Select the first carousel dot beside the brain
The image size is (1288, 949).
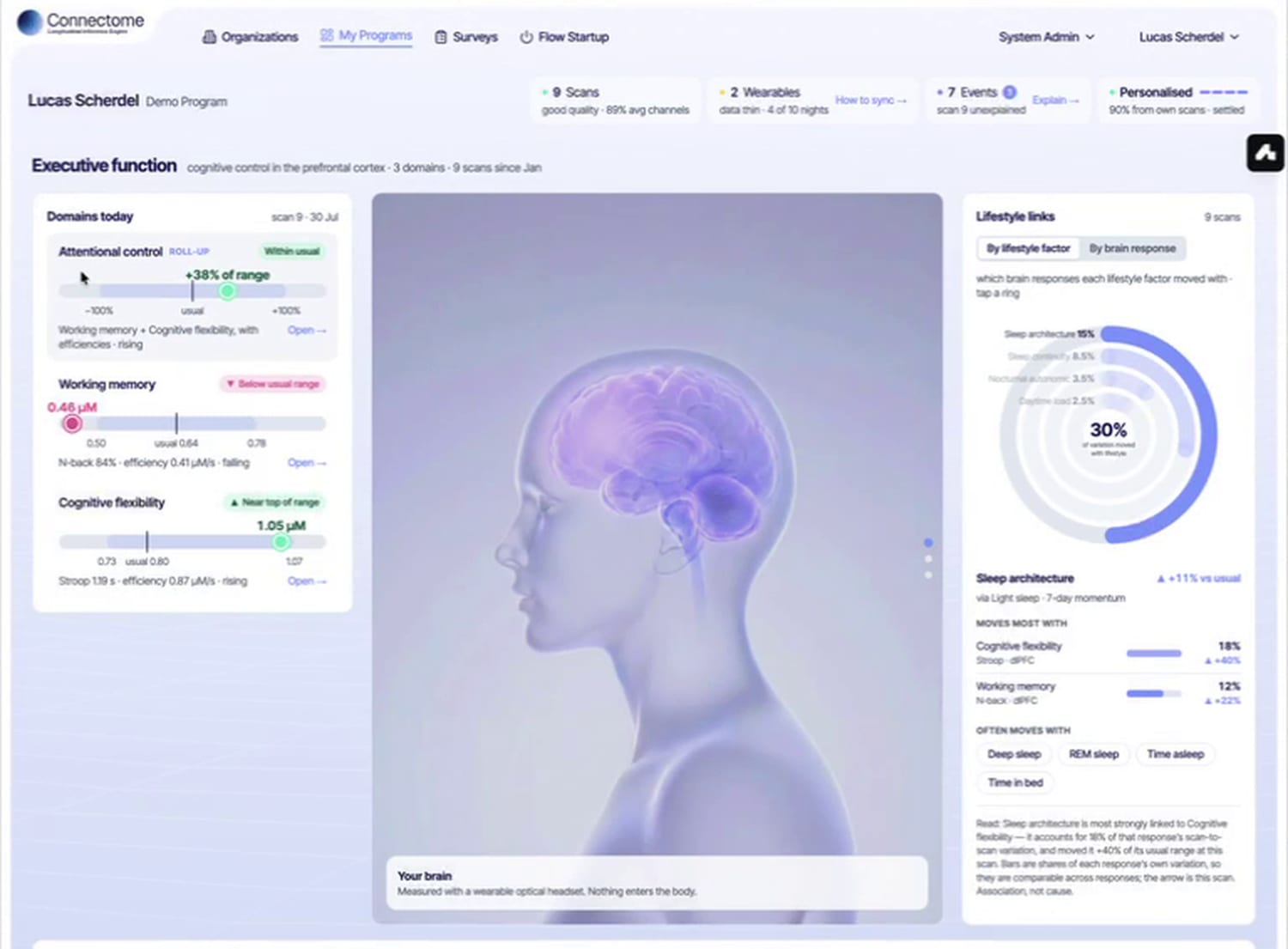tap(928, 543)
